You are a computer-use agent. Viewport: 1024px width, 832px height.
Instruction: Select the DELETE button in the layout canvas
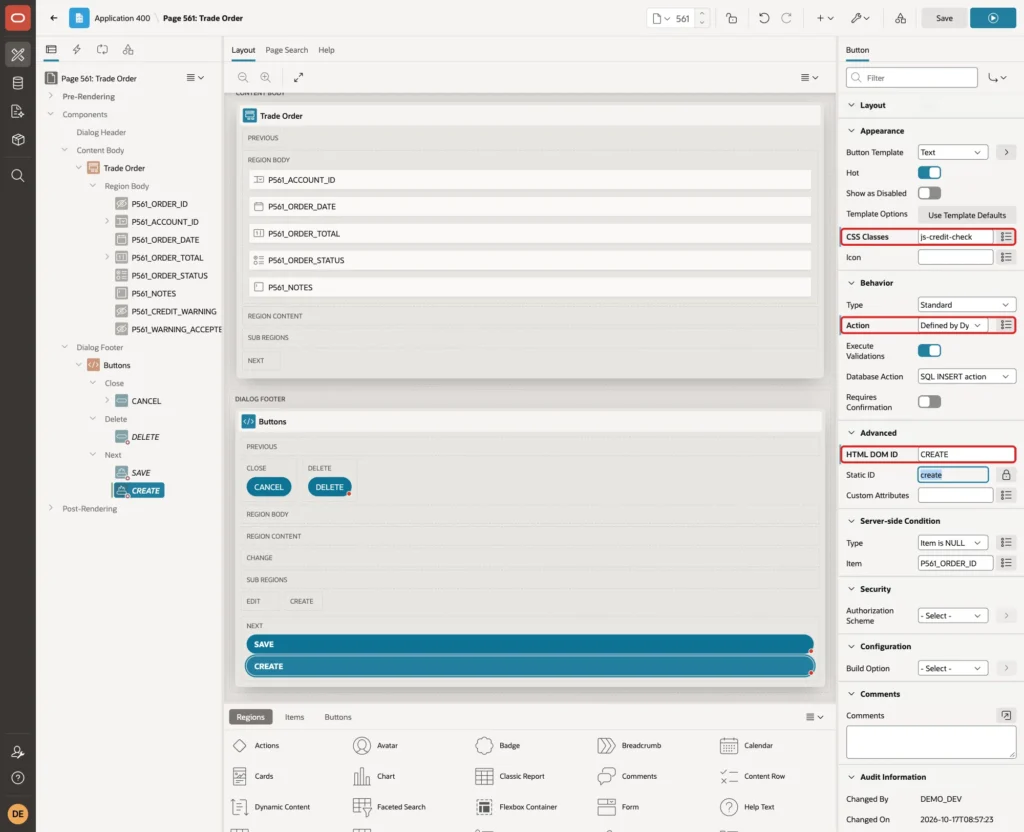pos(329,487)
